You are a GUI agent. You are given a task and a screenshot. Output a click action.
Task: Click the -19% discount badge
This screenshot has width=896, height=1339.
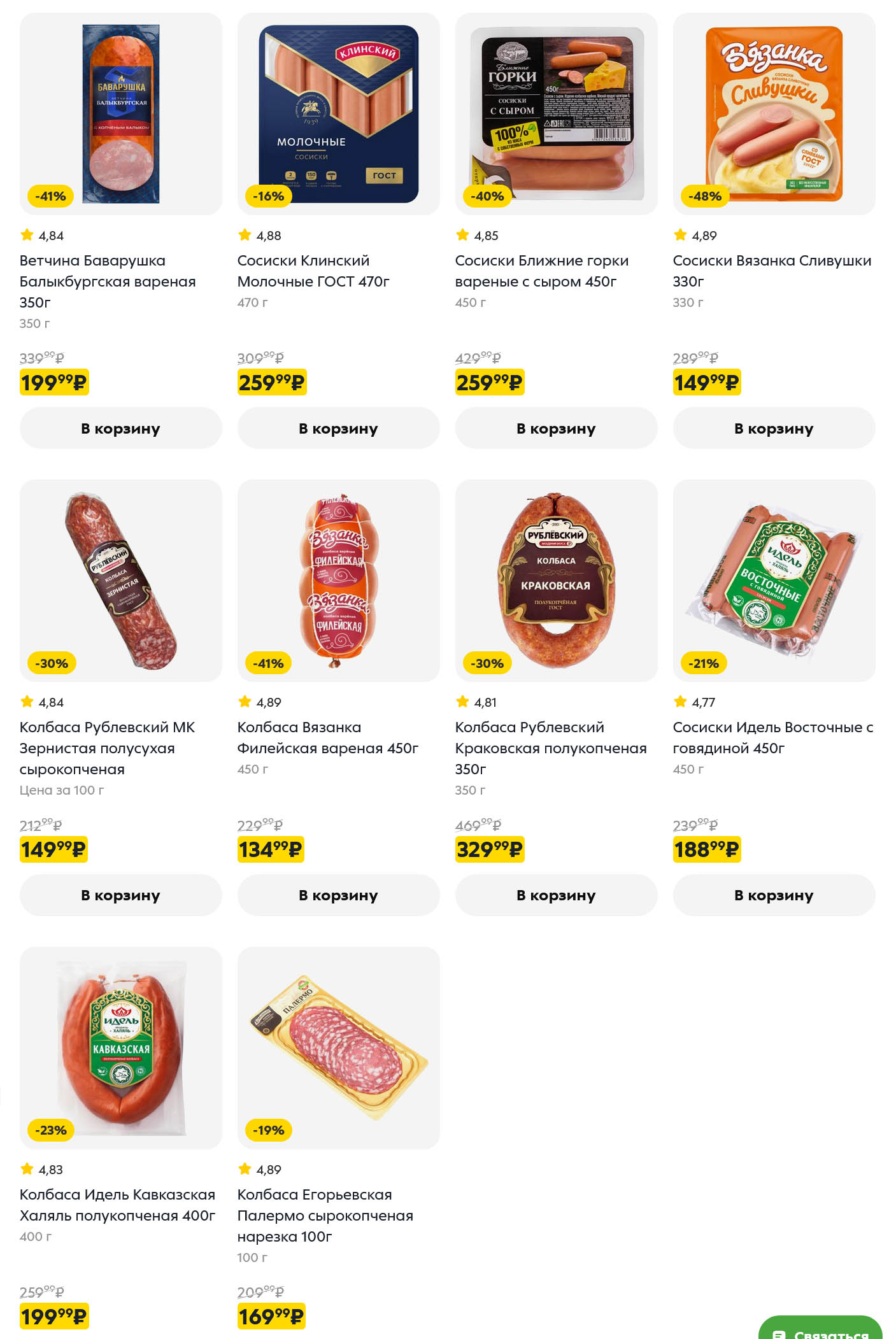(268, 1130)
